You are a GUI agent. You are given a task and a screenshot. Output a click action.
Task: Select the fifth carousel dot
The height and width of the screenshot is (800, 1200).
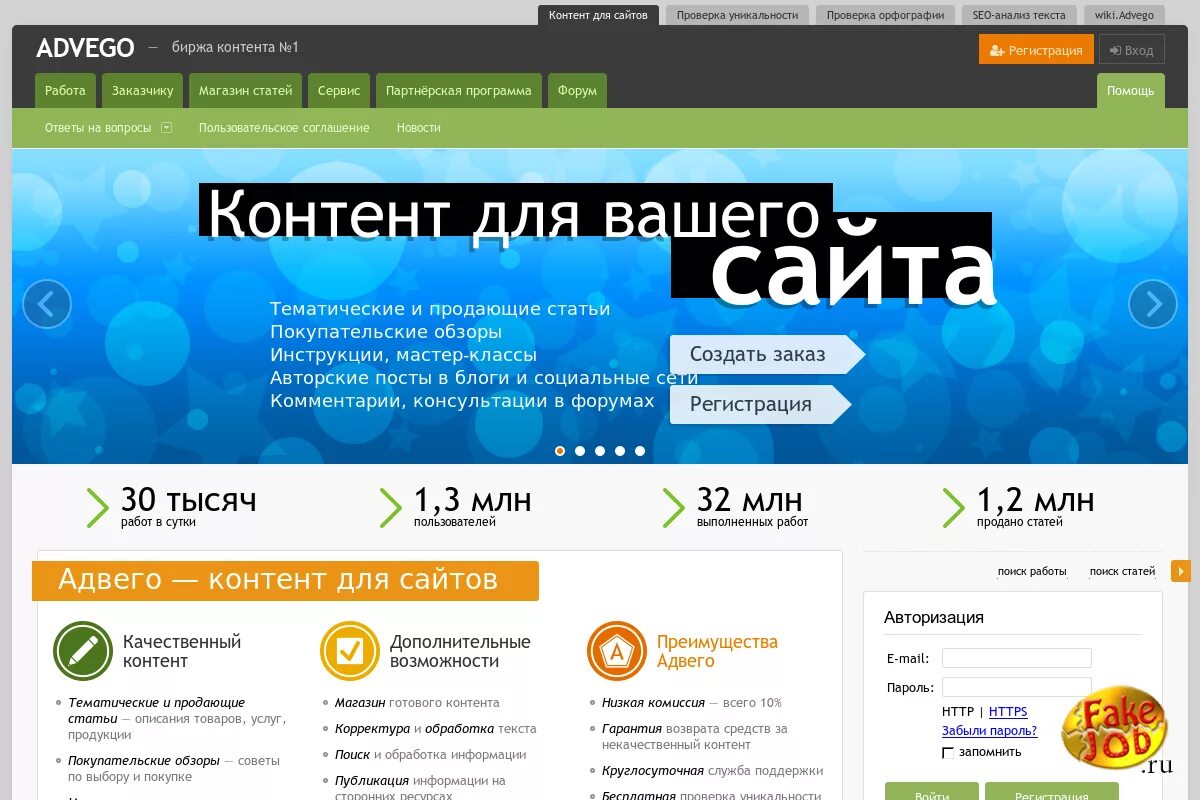[640, 451]
